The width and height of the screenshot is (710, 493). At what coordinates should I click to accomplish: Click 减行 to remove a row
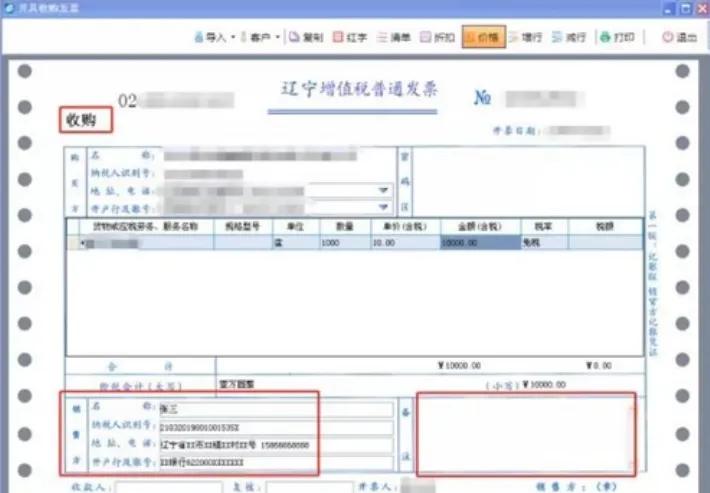coord(569,37)
